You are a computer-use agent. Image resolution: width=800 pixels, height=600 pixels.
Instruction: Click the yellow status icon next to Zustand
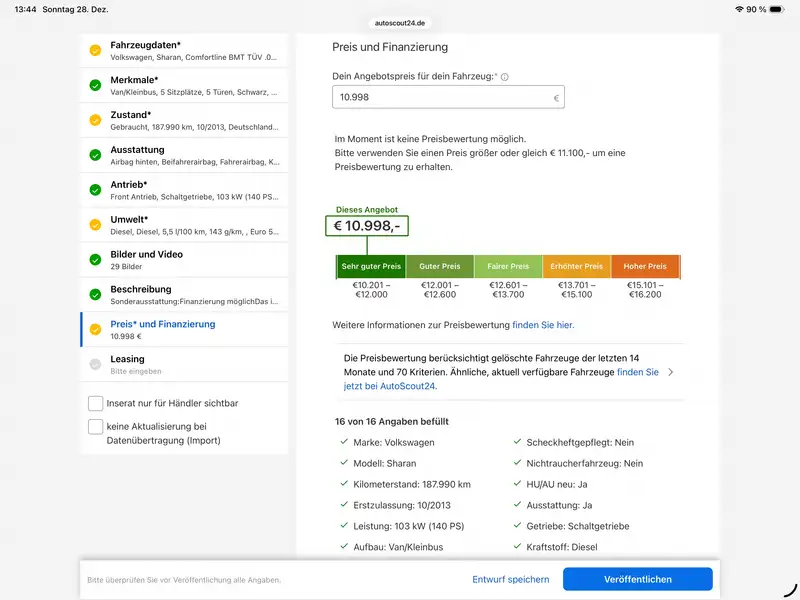95,120
